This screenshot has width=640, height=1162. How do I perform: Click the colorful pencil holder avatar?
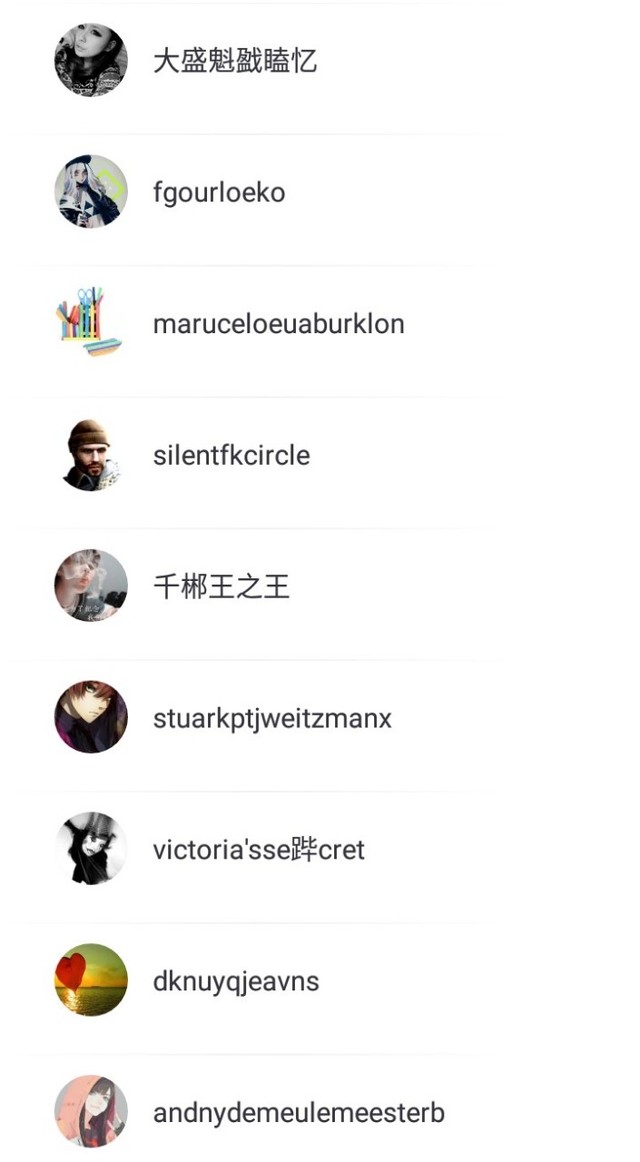point(91,323)
